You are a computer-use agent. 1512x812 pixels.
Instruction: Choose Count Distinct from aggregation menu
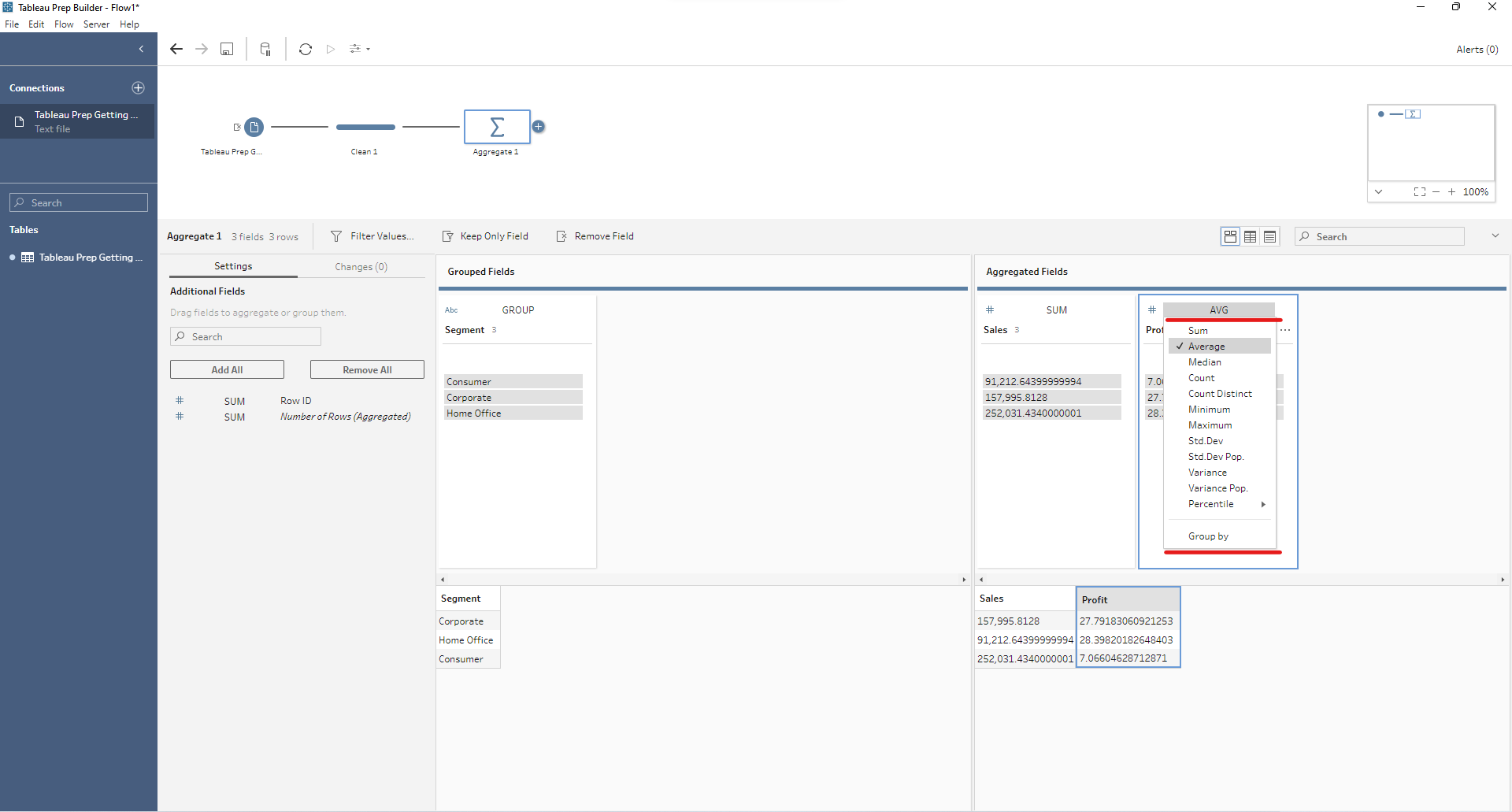click(x=1220, y=394)
